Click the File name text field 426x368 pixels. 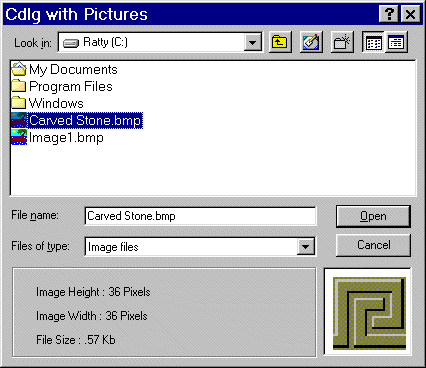200,216
